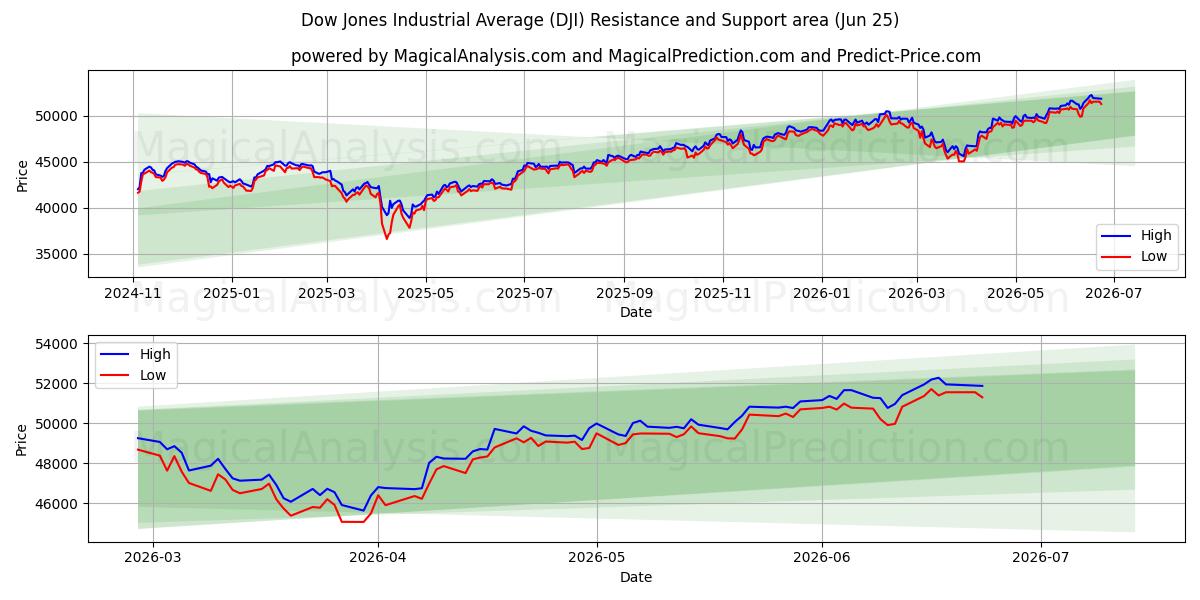Click the '2026-05' date label on upper axis

click(1015, 294)
